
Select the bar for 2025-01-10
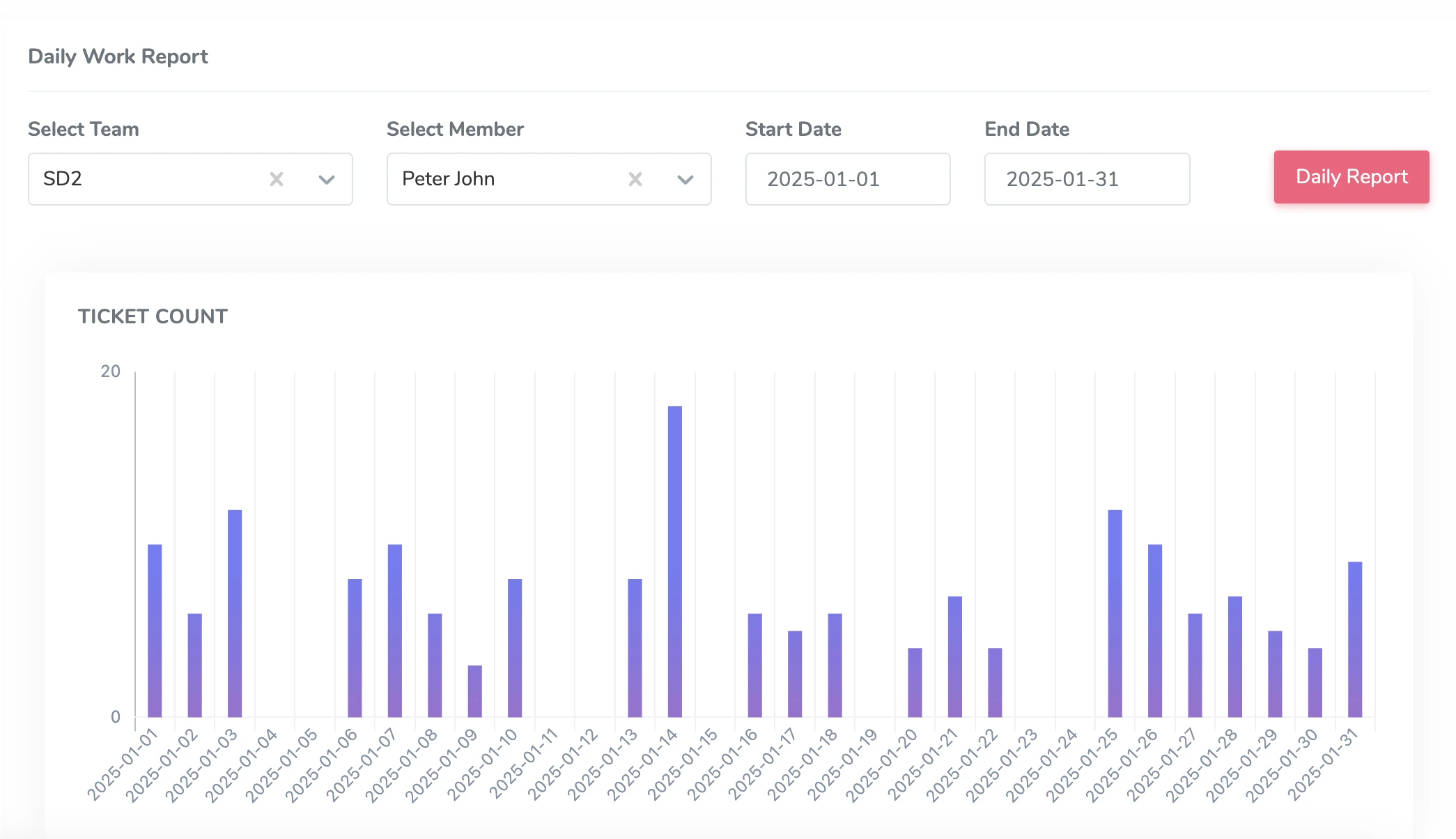(x=515, y=648)
